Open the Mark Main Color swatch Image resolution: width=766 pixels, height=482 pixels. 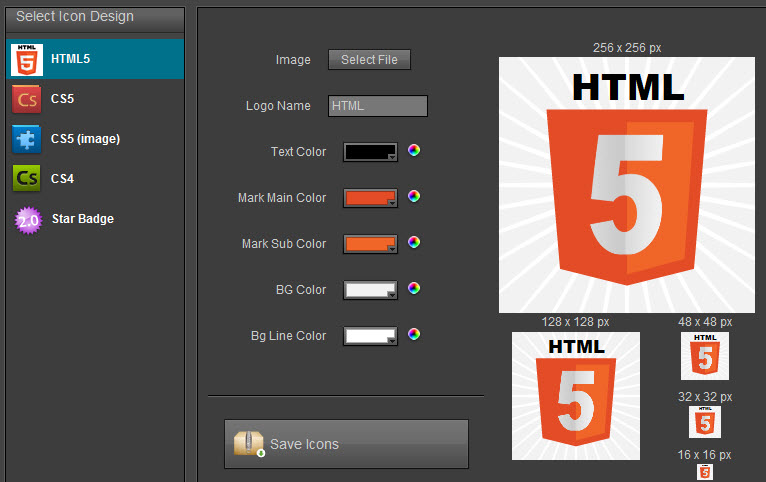370,198
